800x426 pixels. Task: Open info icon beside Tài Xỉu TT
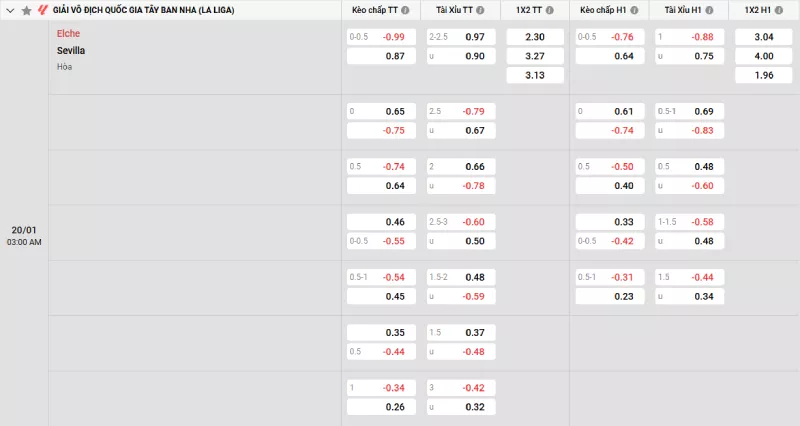tap(479, 10)
